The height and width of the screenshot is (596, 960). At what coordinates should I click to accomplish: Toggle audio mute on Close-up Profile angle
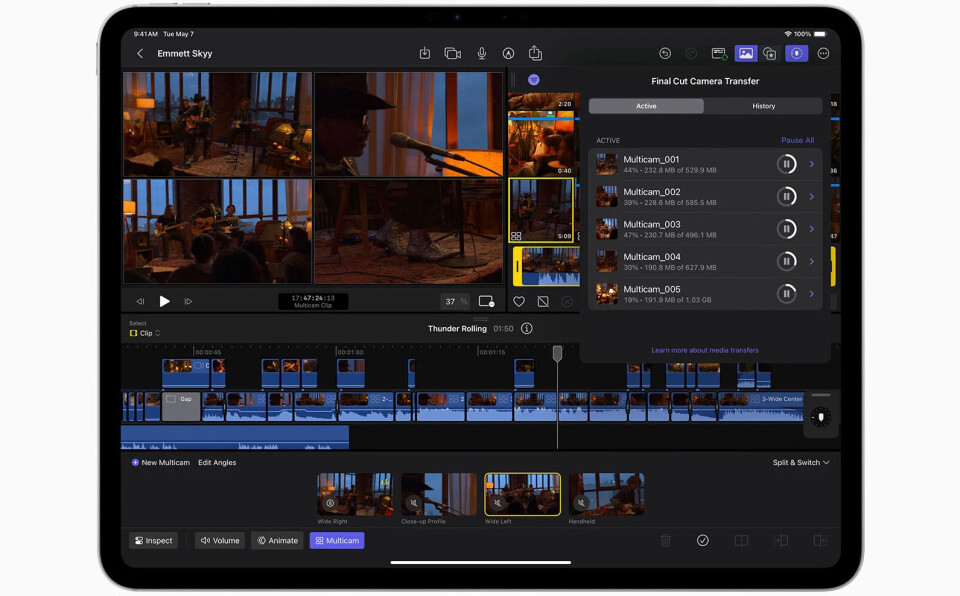click(414, 503)
